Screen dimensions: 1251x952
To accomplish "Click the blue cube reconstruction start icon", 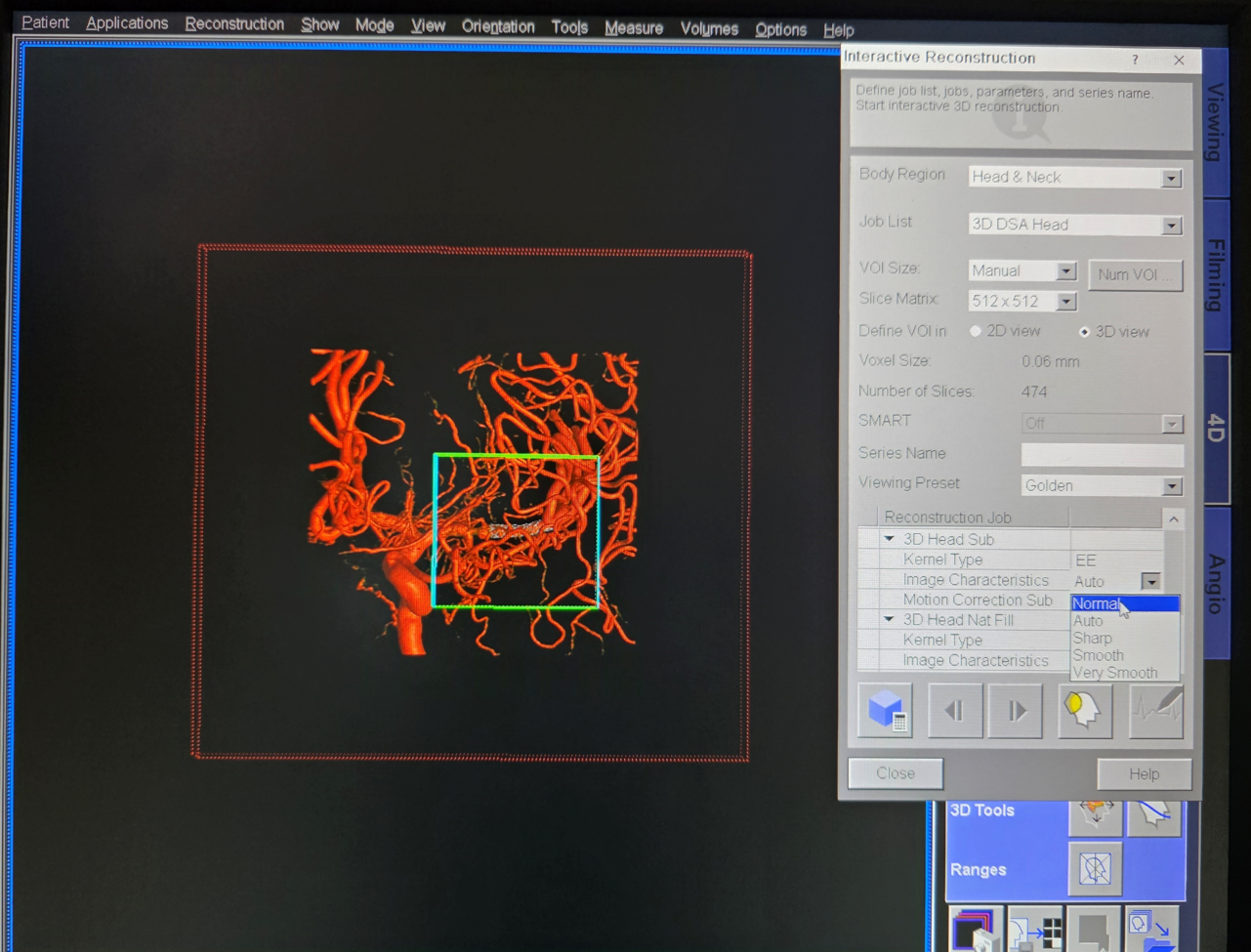I will [x=886, y=710].
